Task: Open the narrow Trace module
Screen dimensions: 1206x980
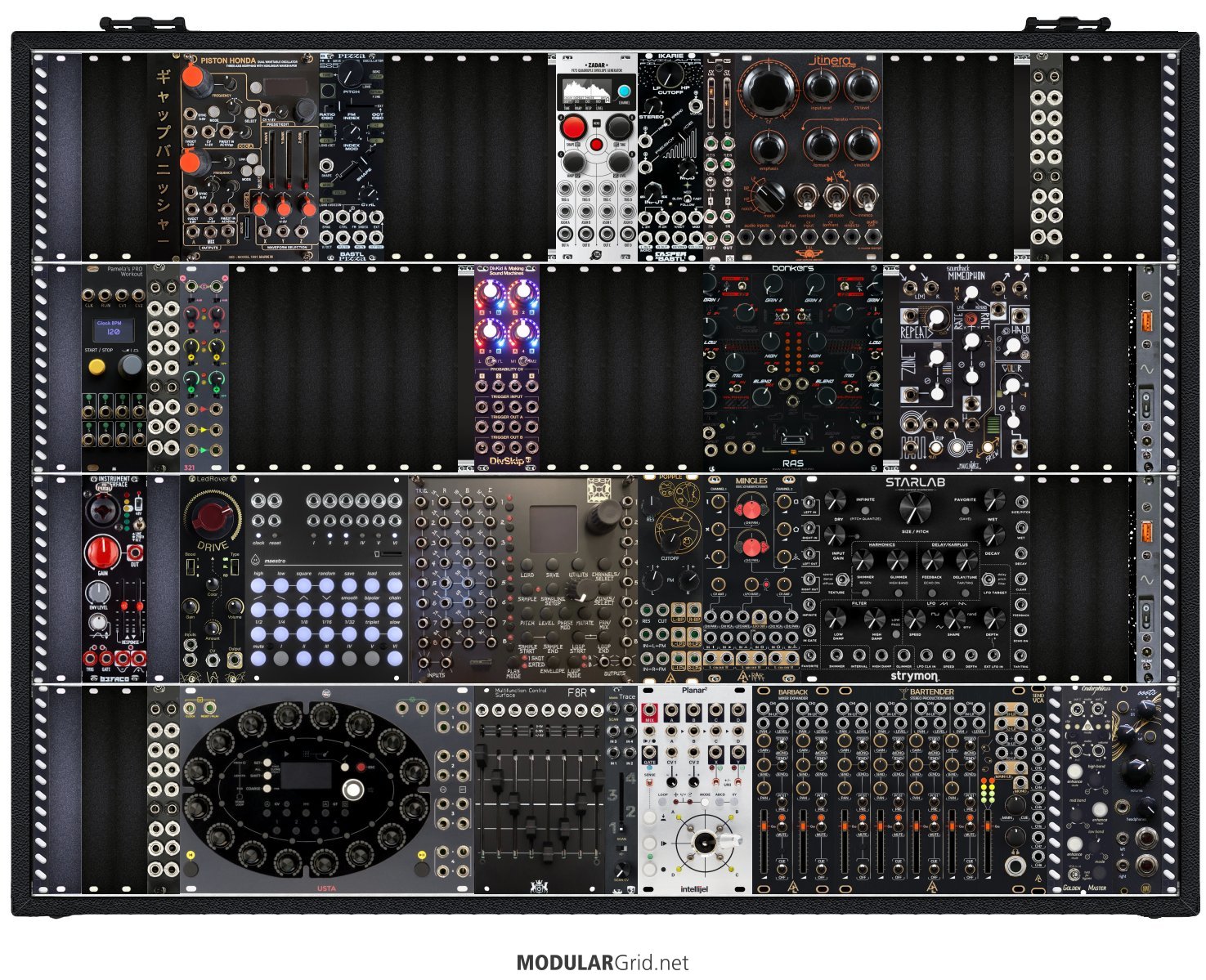Action: click(621, 789)
